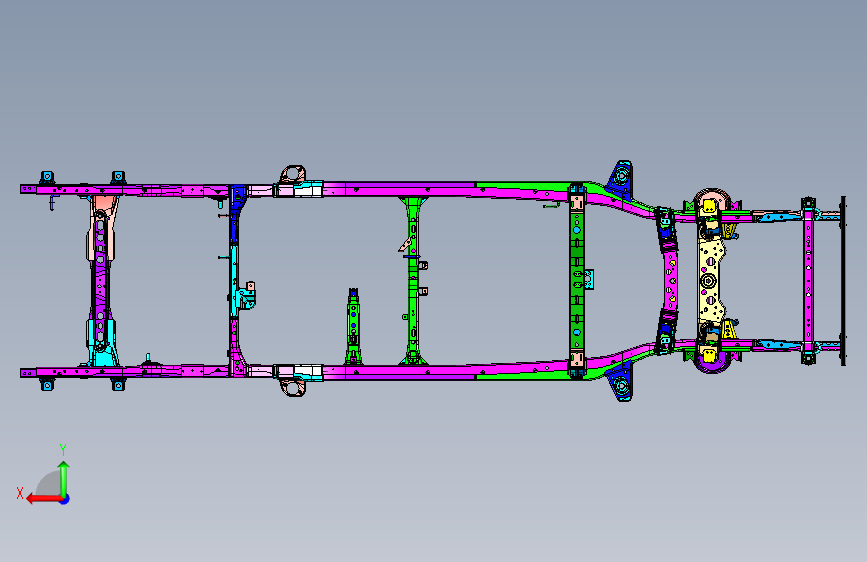The image size is (867, 562).
Task: Select the short green stub bracket on the lower rail
Action: pyautogui.click(x=353, y=326)
